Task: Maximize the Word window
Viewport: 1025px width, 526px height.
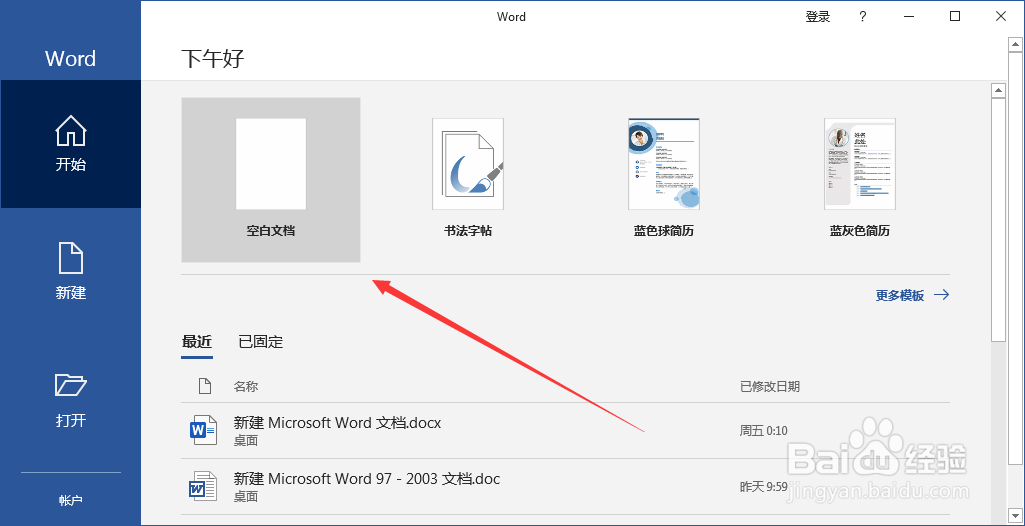Action: point(955,17)
